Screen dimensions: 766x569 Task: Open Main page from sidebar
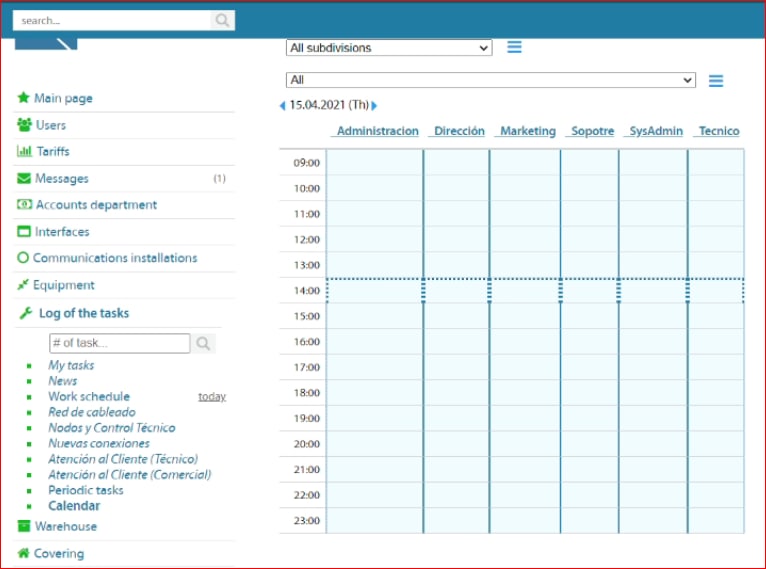(x=63, y=98)
